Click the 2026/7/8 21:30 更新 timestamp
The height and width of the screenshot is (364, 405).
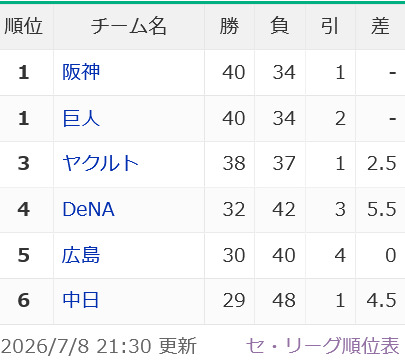pyautogui.click(x=99, y=346)
